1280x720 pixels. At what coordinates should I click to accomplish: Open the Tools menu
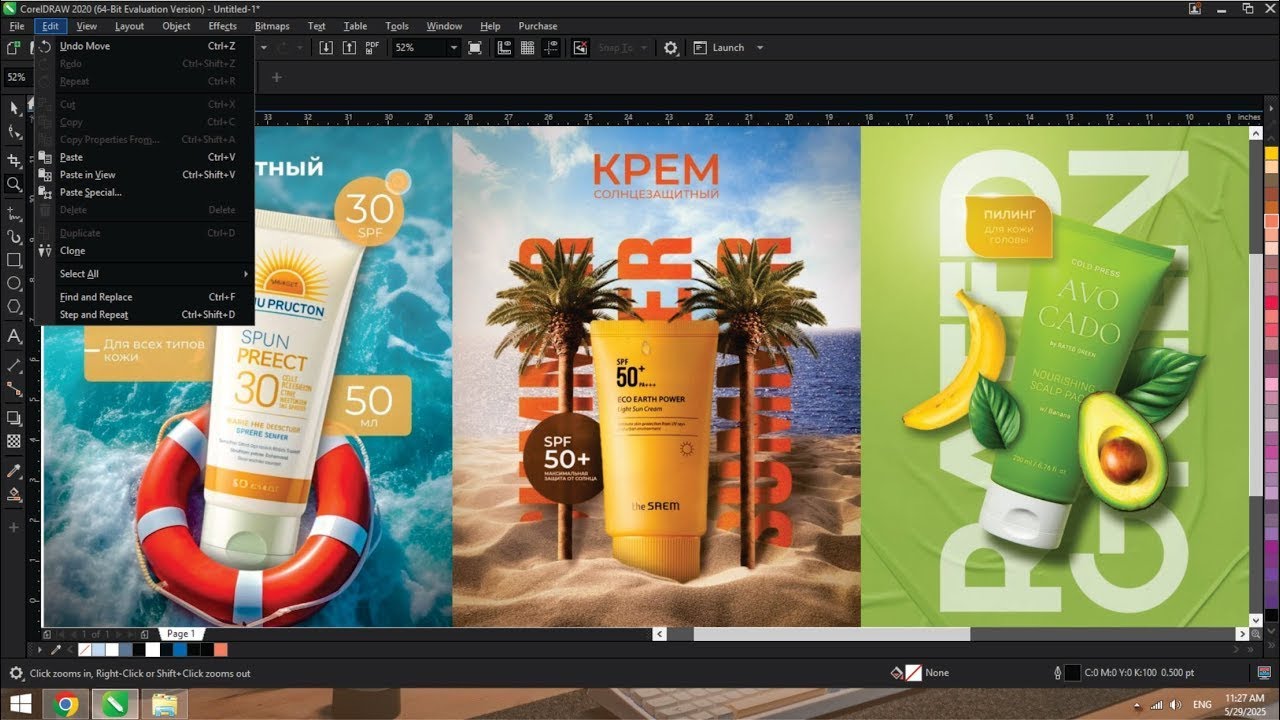coord(397,26)
